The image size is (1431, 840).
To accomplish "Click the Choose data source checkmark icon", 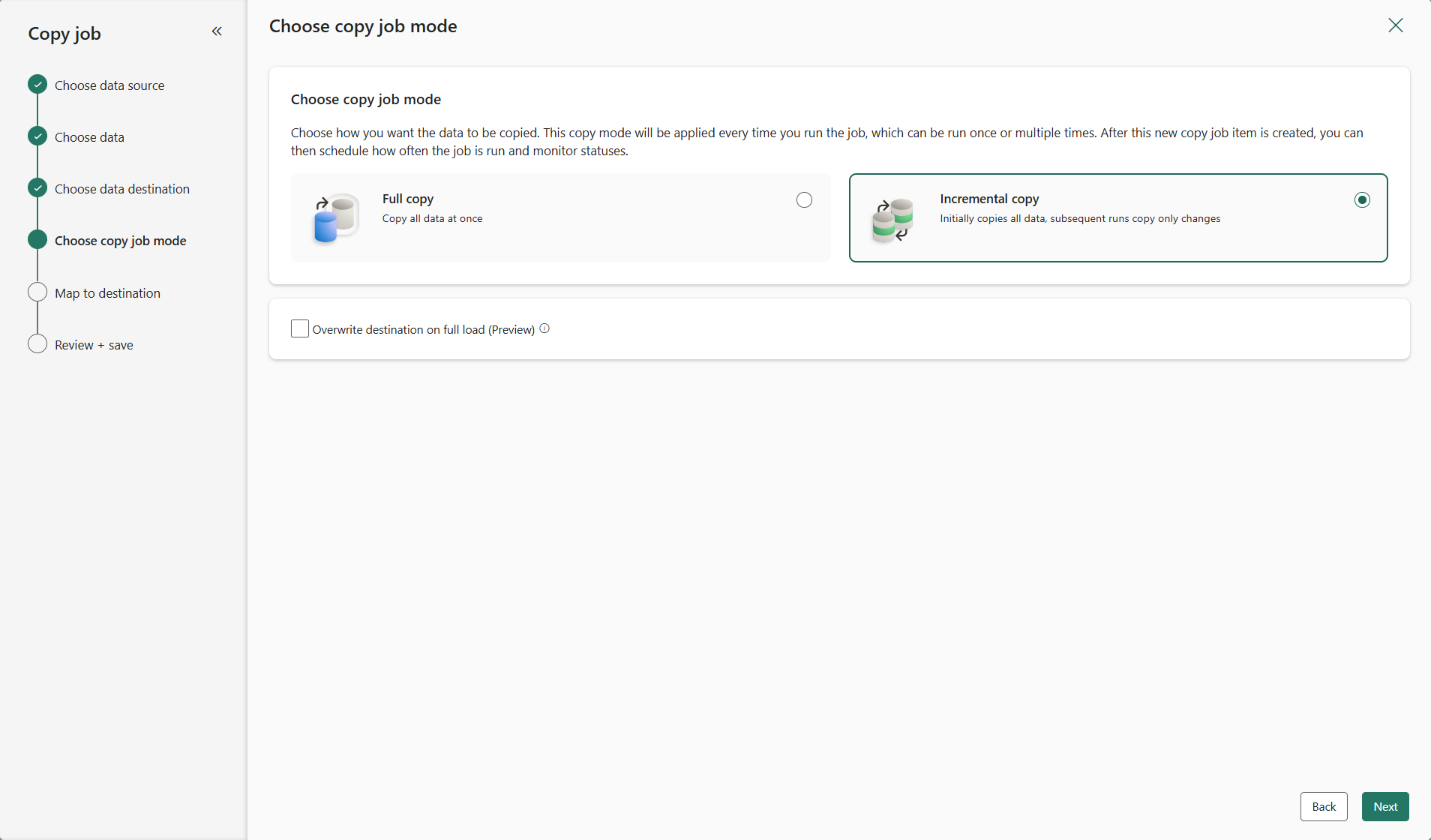I will coord(37,85).
